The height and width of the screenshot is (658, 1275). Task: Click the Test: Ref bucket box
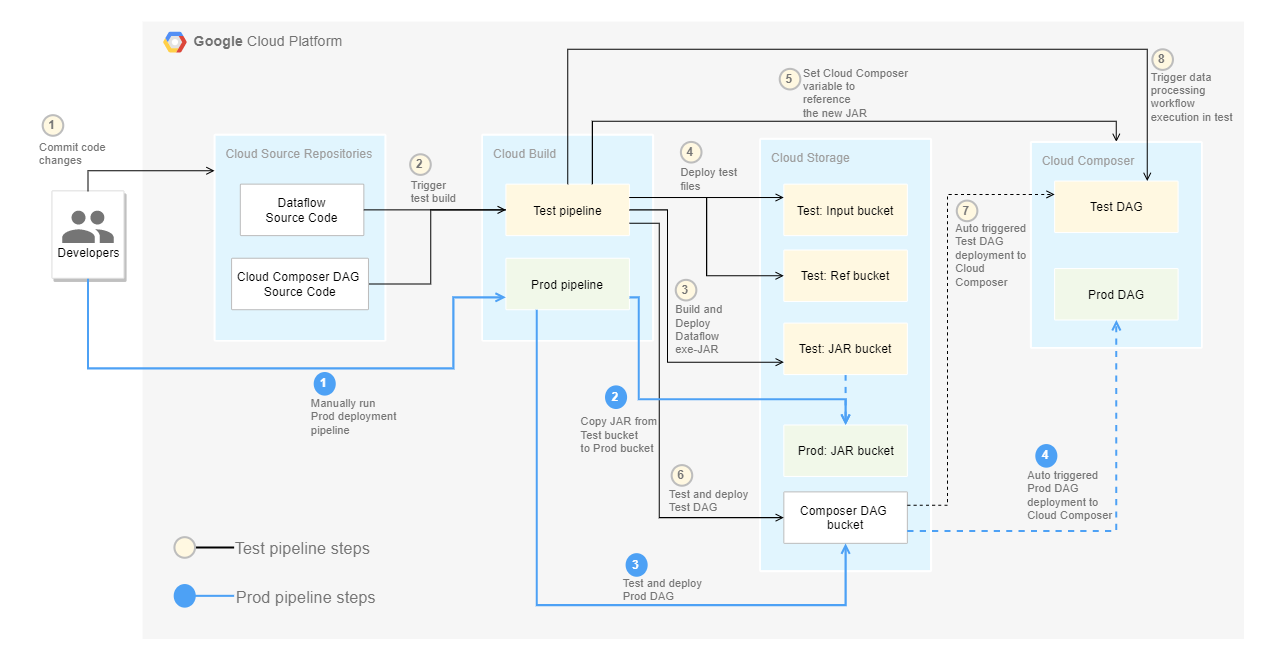click(845, 276)
